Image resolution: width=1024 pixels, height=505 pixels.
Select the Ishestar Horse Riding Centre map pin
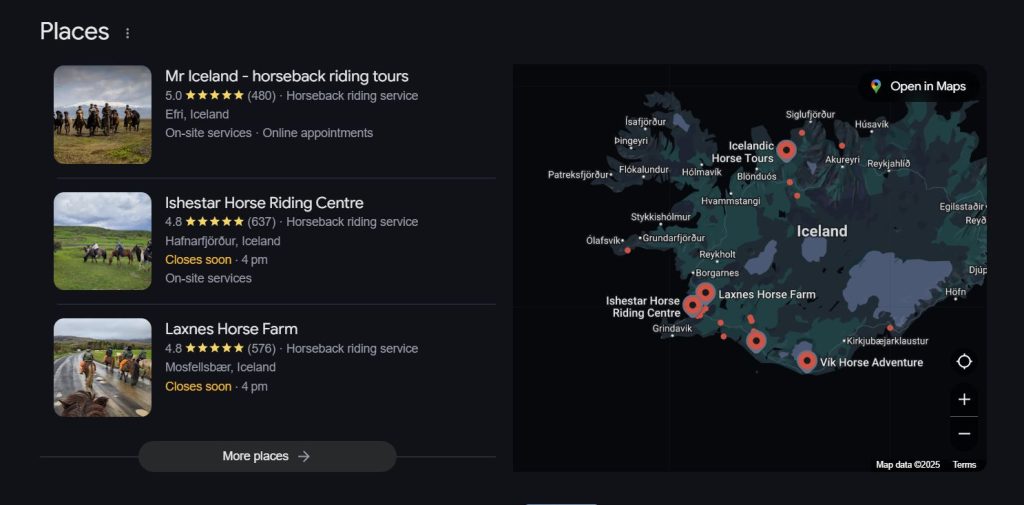pos(693,305)
